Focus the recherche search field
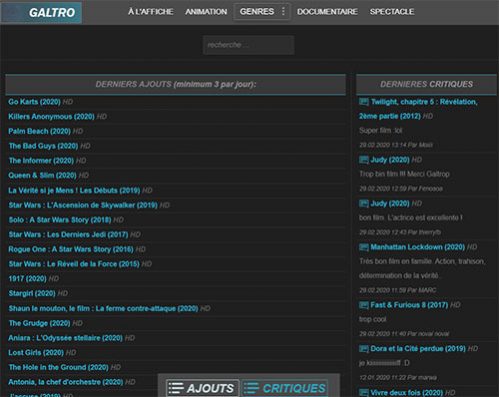Image resolution: width=499 pixels, height=397 pixels. [x=248, y=45]
